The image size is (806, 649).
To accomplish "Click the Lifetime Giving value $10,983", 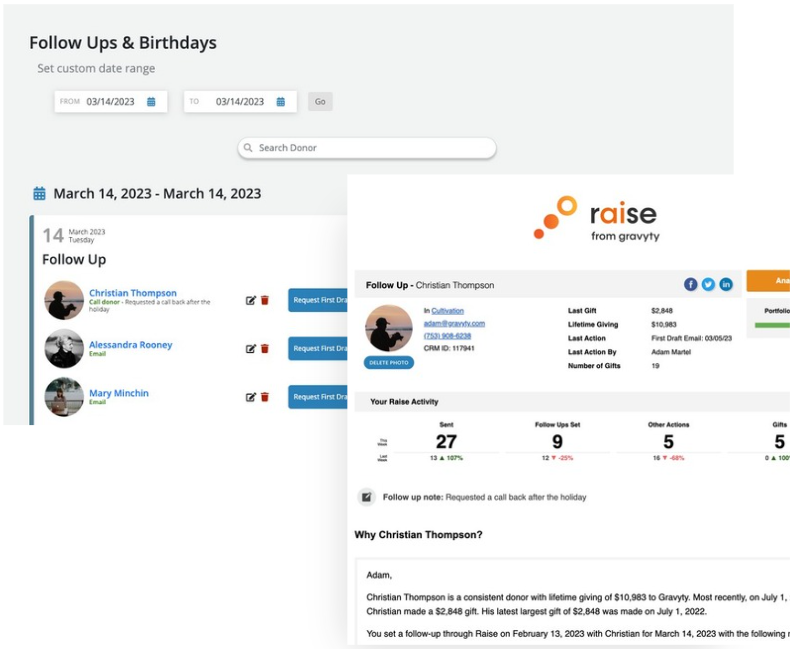I will click(664, 325).
